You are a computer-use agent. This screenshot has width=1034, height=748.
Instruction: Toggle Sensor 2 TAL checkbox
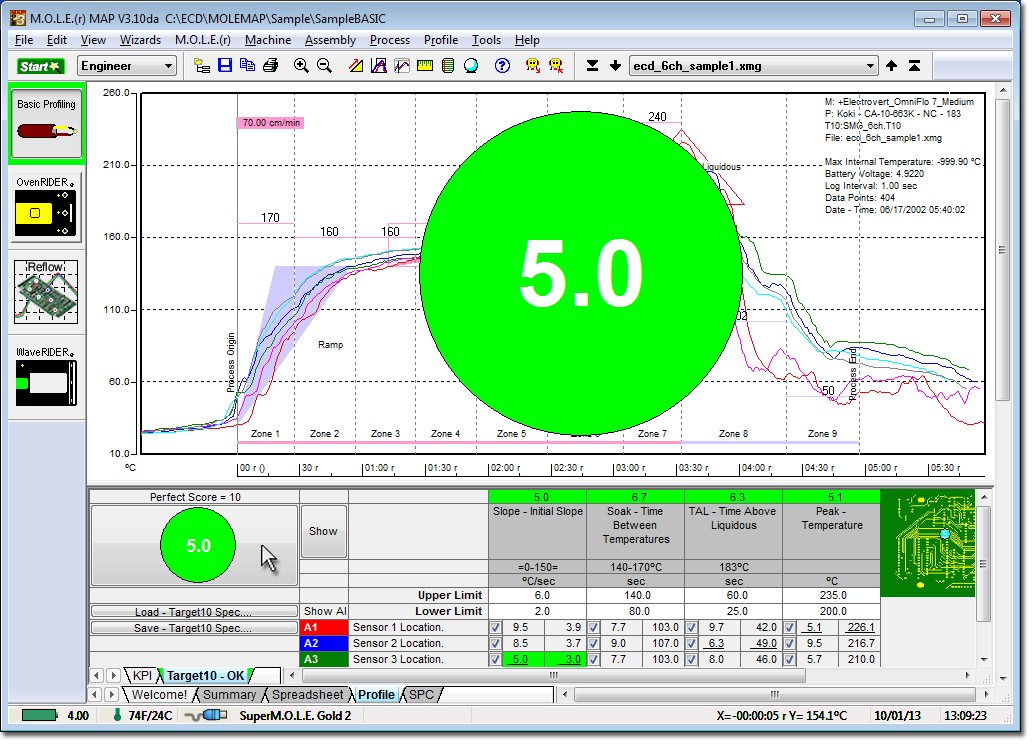point(692,644)
